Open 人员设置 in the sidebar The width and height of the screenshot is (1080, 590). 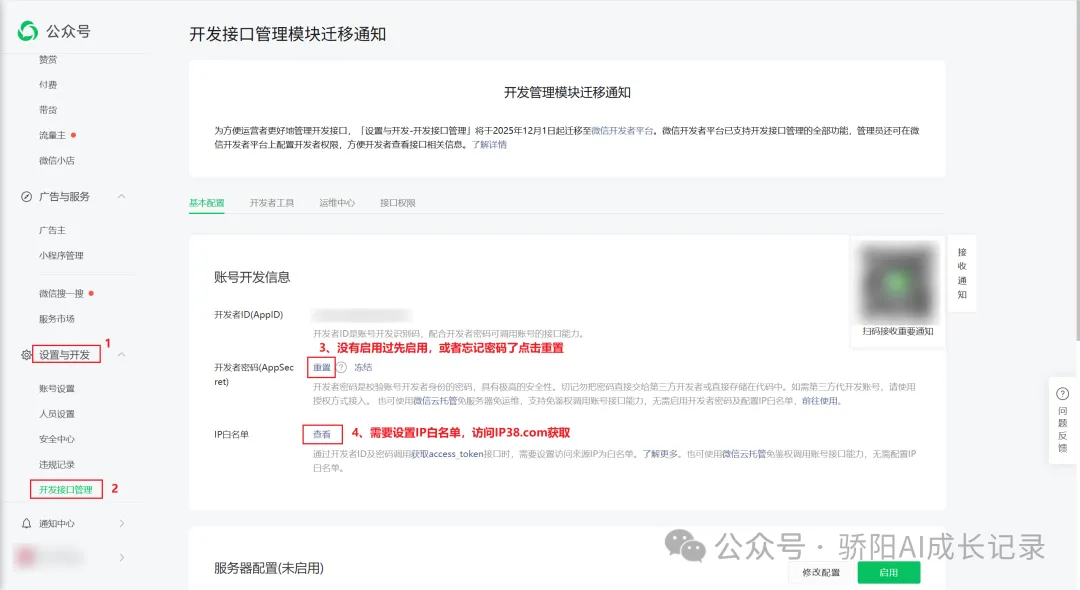click(56, 414)
